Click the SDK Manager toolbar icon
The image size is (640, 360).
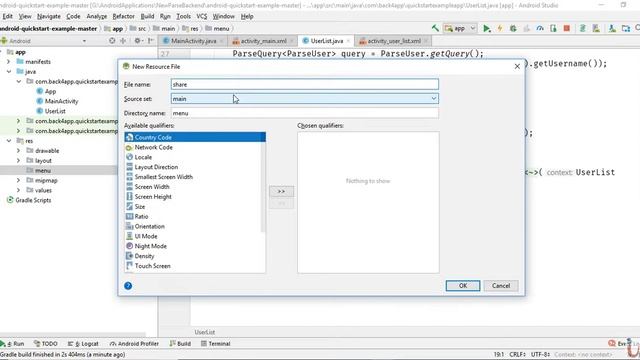click(612, 29)
